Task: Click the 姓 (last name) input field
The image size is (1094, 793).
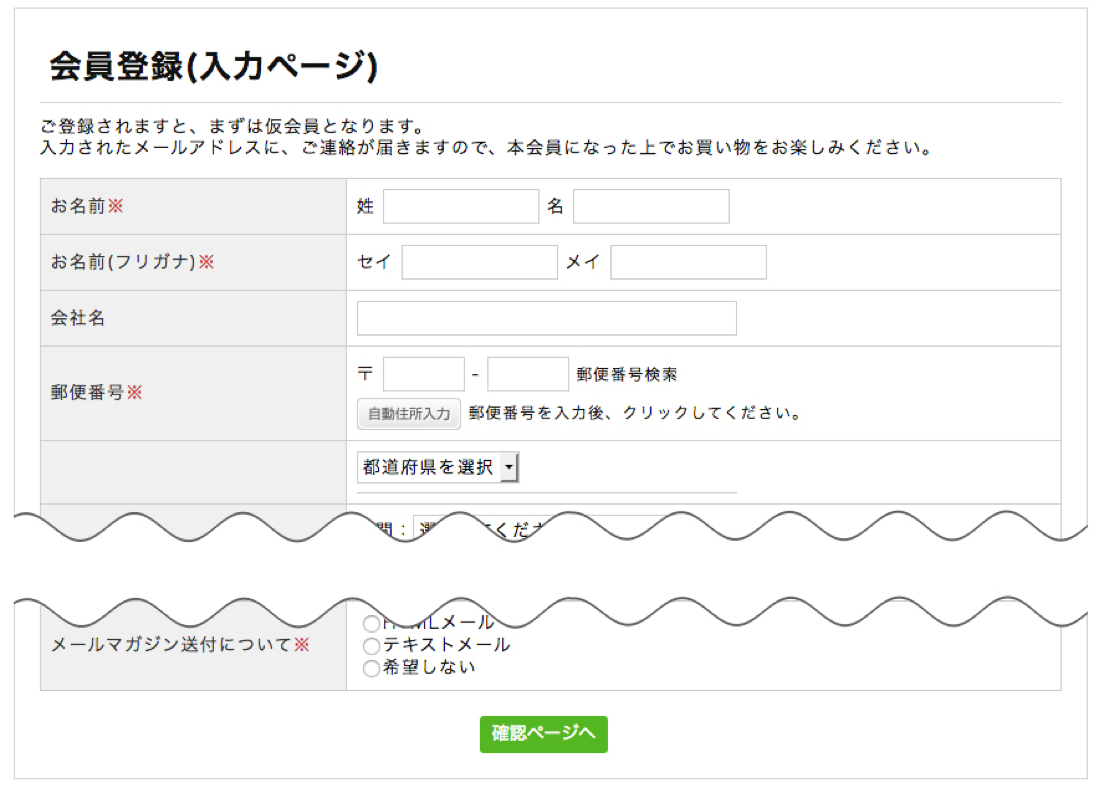Action: [x=460, y=206]
